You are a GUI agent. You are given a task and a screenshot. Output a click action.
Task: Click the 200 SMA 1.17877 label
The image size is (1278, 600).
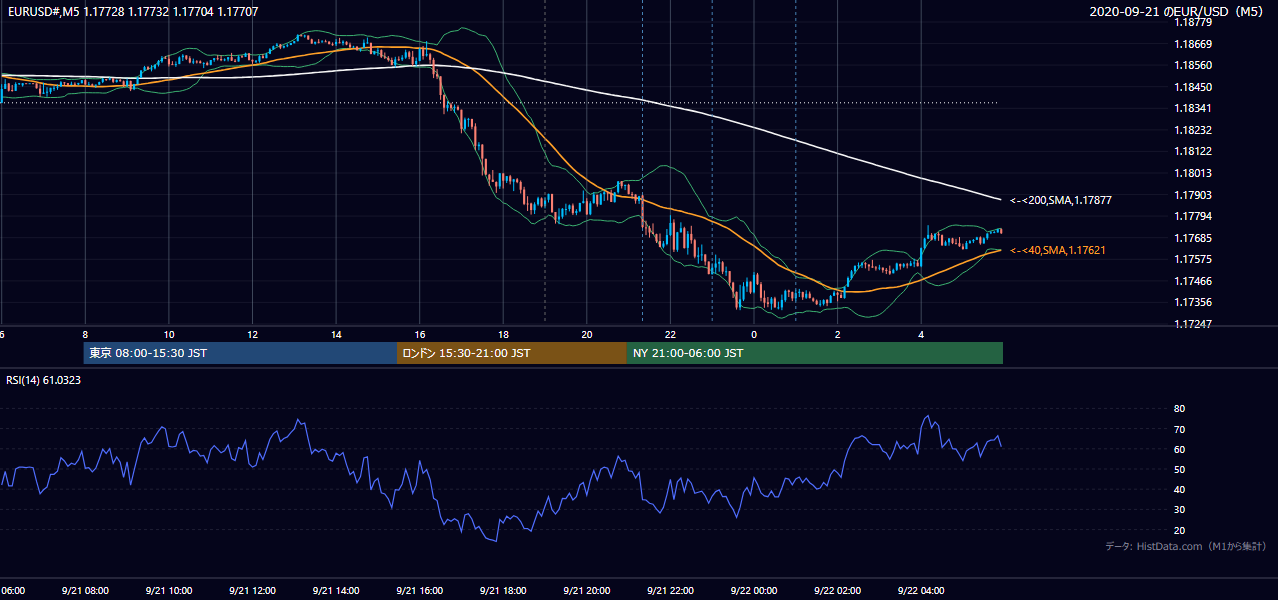click(x=1061, y=200)
